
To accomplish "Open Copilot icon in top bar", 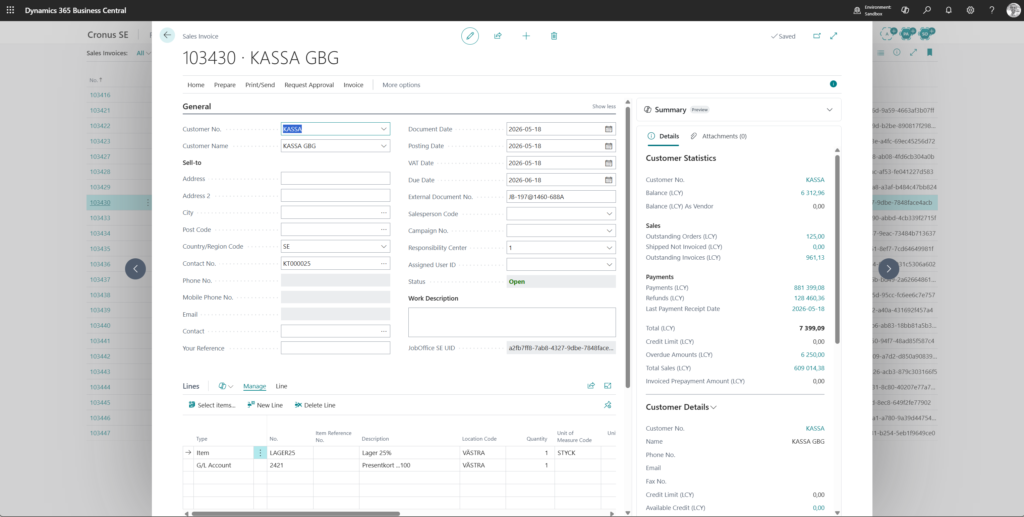I will point(905,10).
